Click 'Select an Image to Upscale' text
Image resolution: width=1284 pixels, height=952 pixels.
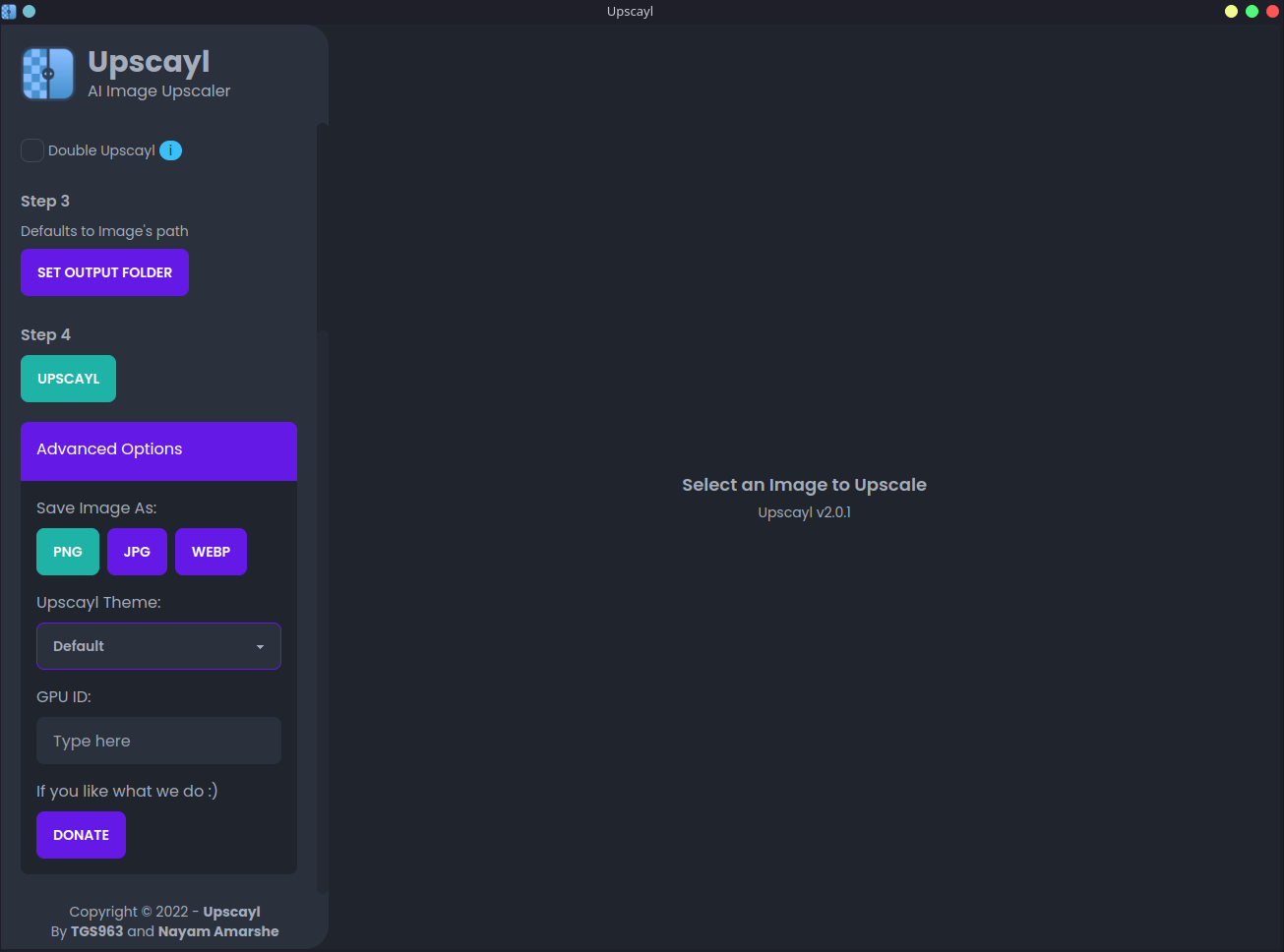[x=804, y=485]
